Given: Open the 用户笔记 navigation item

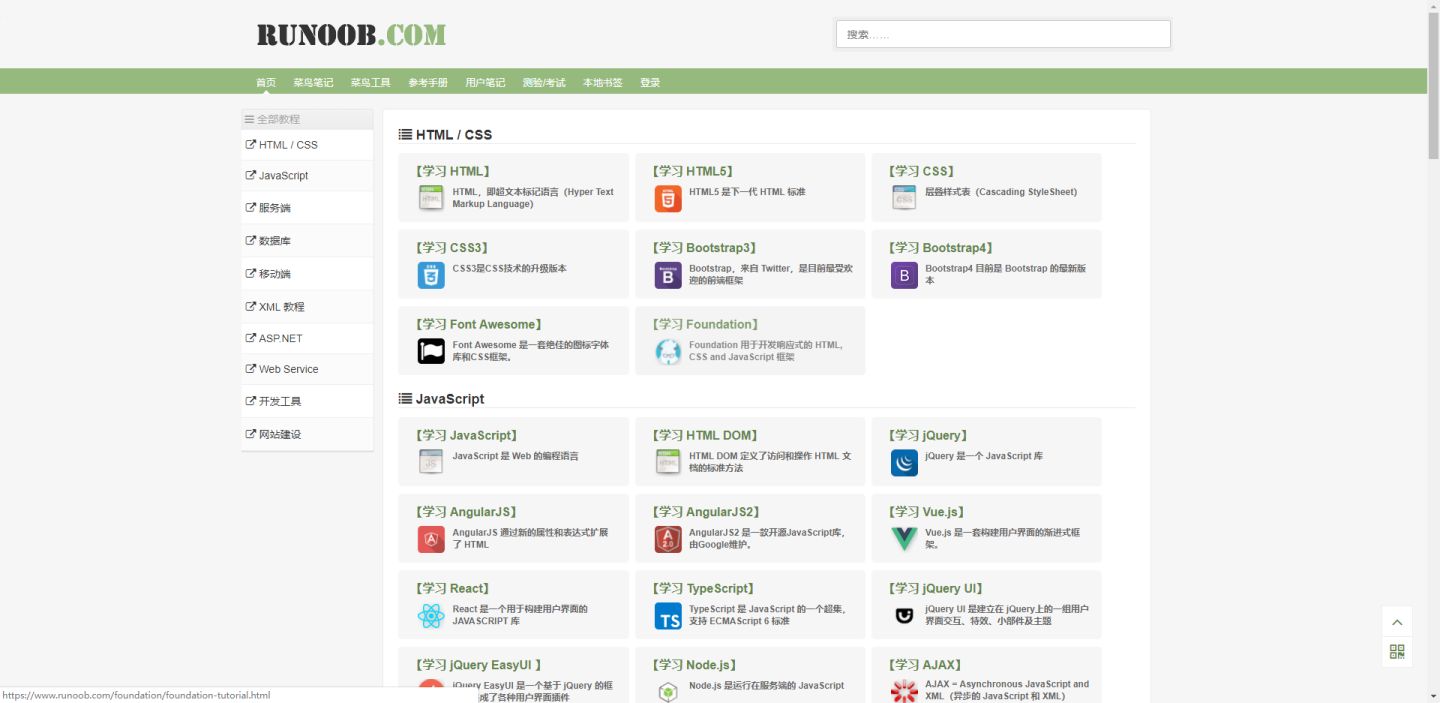Looking at the screenshot, I should click(485, 82).
